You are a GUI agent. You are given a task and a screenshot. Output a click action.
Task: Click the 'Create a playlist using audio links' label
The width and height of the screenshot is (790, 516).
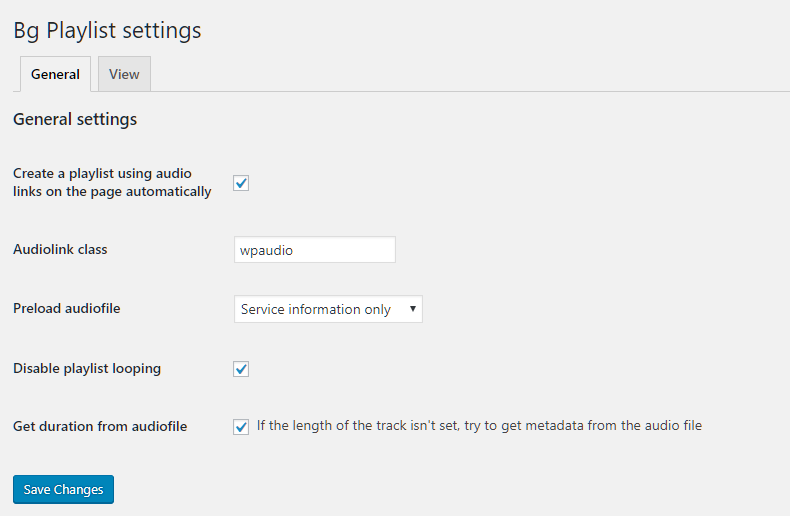point(111,182)
